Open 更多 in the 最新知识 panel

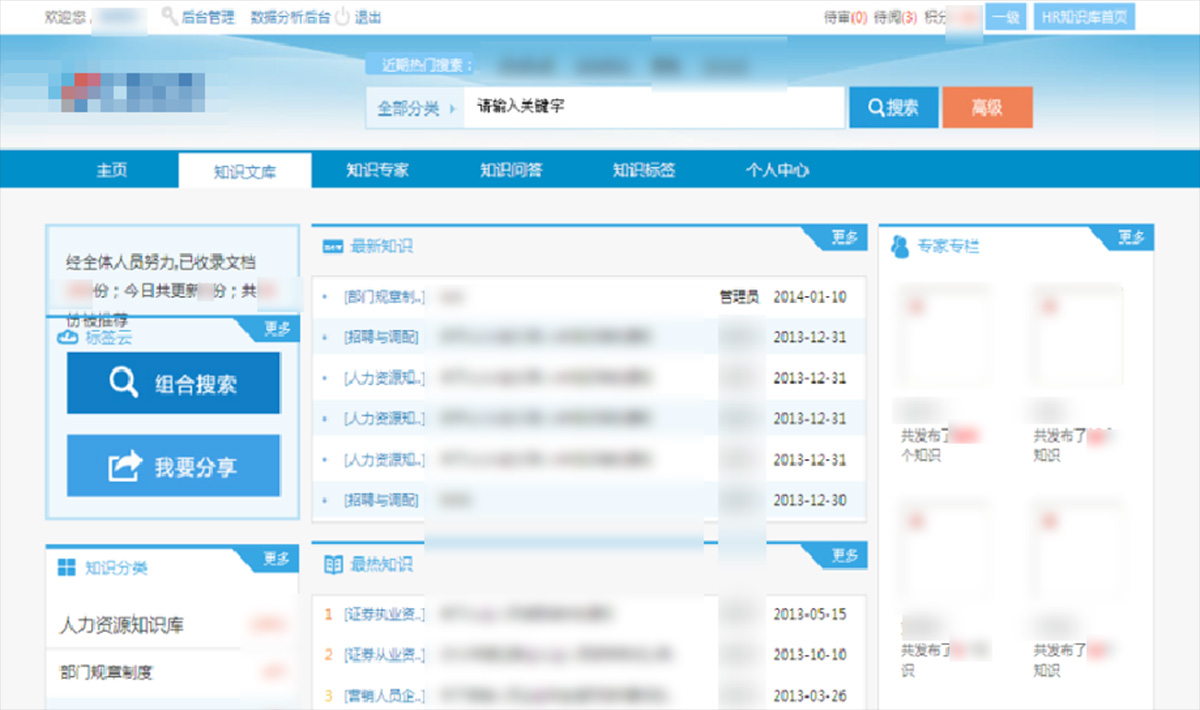click(844, 237)
